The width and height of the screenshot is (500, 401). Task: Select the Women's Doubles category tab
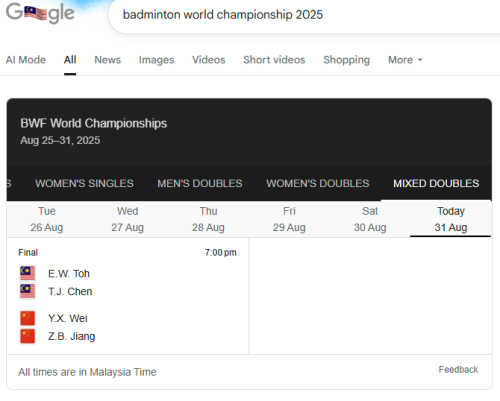tap(318, 183)
